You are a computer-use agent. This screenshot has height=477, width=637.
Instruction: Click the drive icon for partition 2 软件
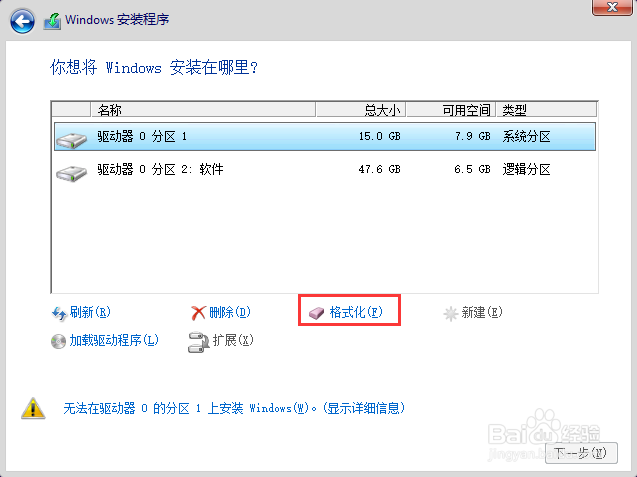click(x=72, y=173)
